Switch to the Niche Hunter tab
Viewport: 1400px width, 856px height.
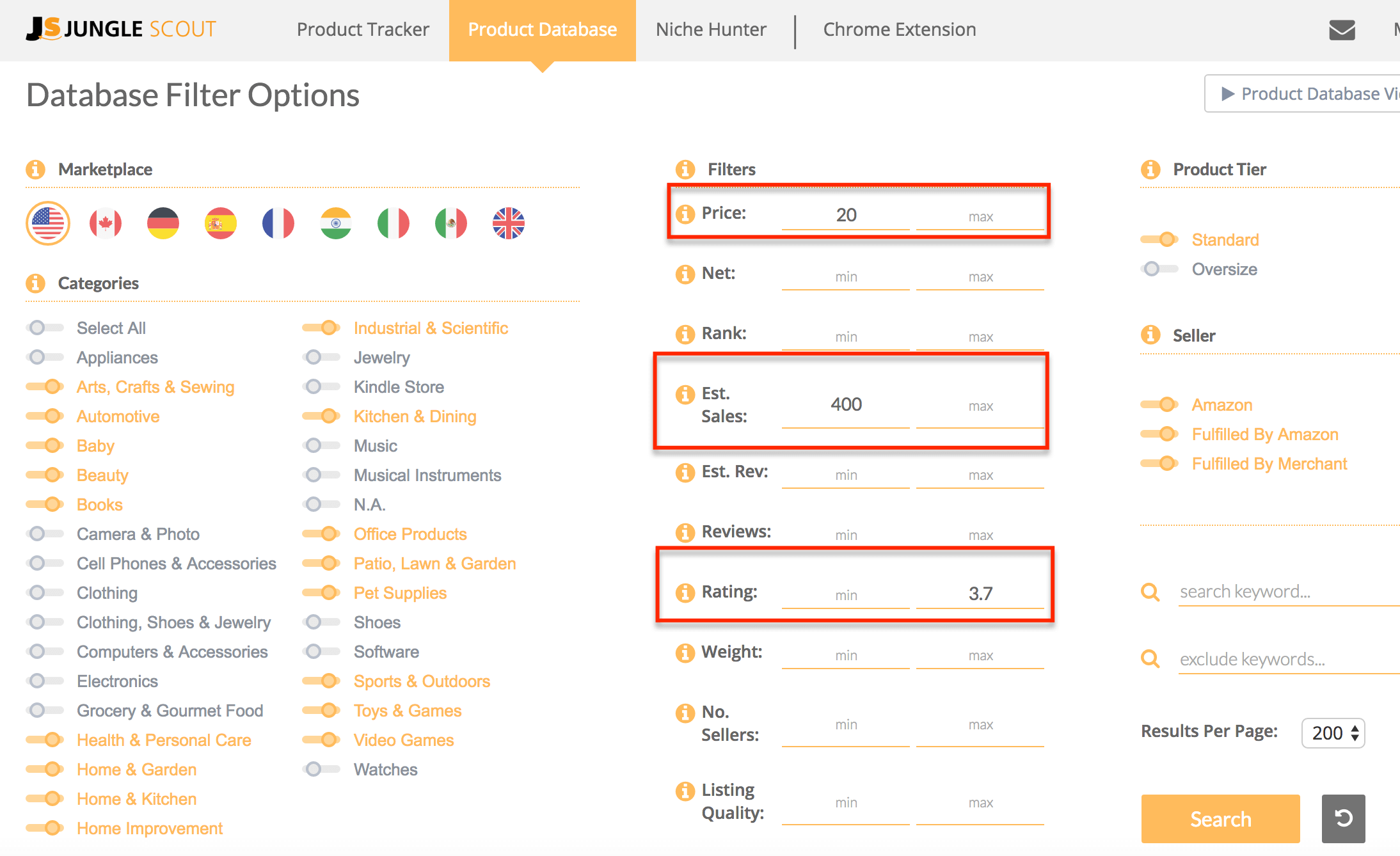711,29
